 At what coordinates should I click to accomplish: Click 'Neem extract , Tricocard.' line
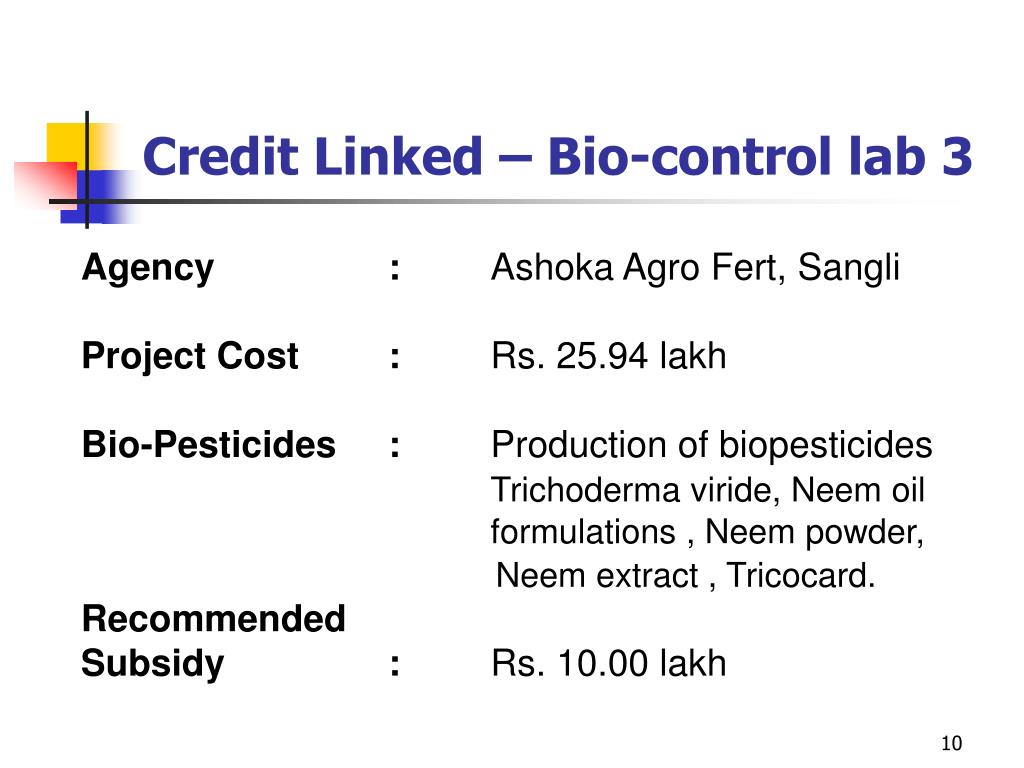[x=686, y=576]
